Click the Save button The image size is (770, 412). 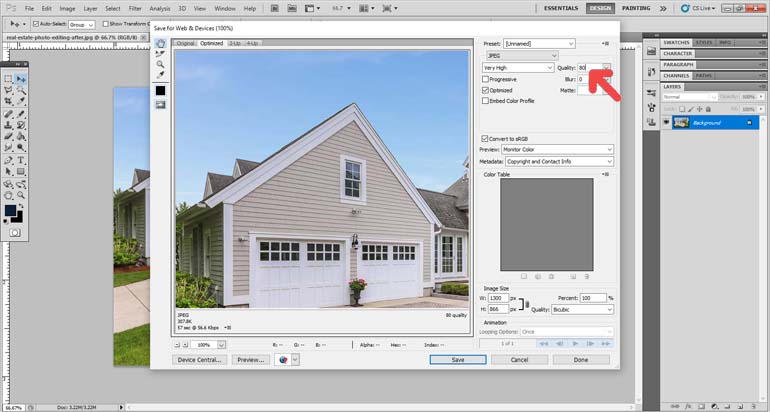tap(458, 360)
